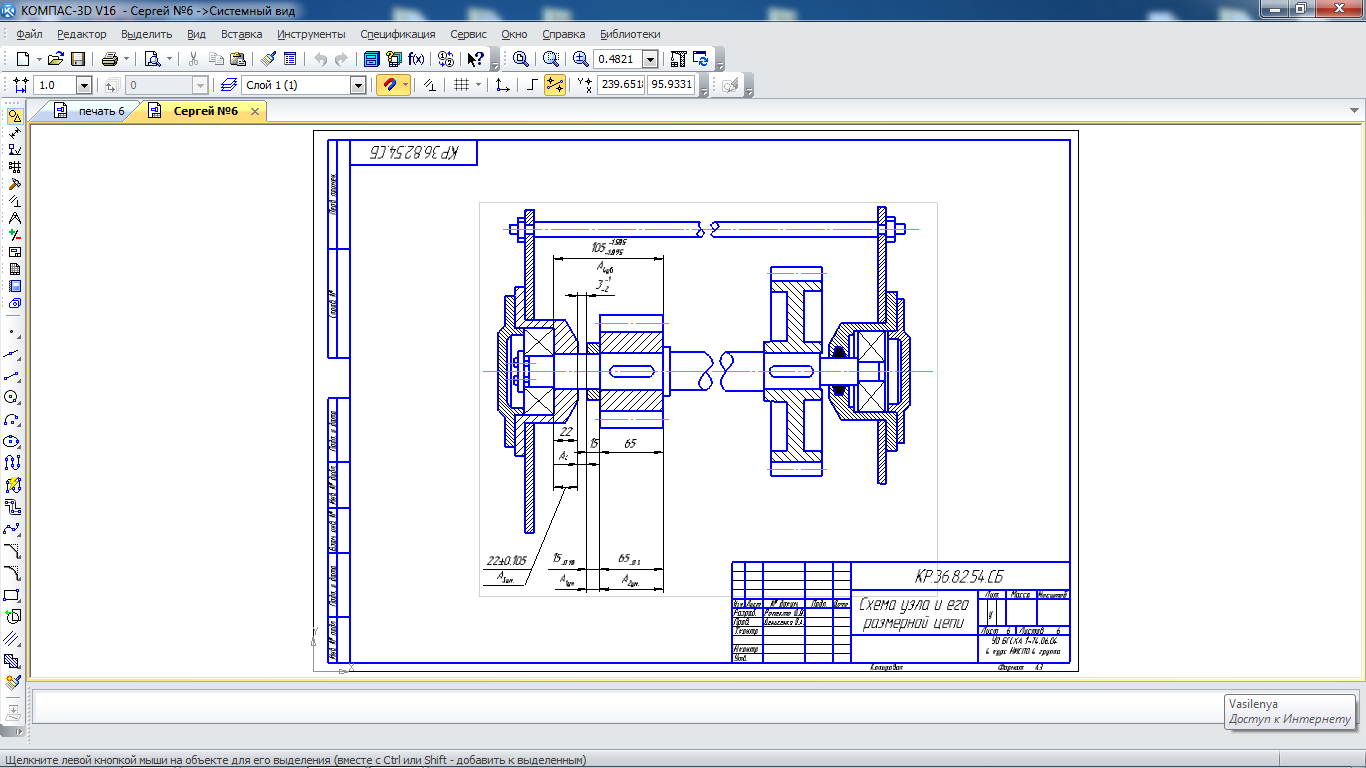Select the Bezier spline tool
The height and width of the screenshot is (768, 1366).
click(x=13, y=529)
